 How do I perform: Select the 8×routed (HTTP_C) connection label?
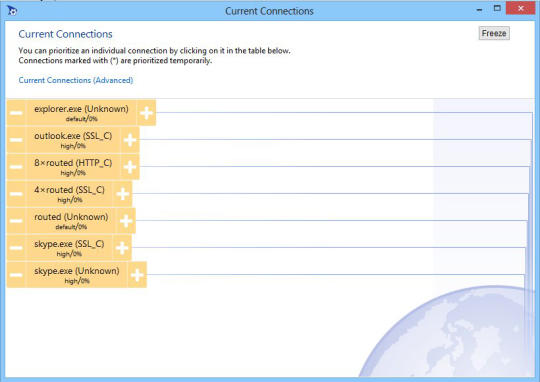(73, 167)
